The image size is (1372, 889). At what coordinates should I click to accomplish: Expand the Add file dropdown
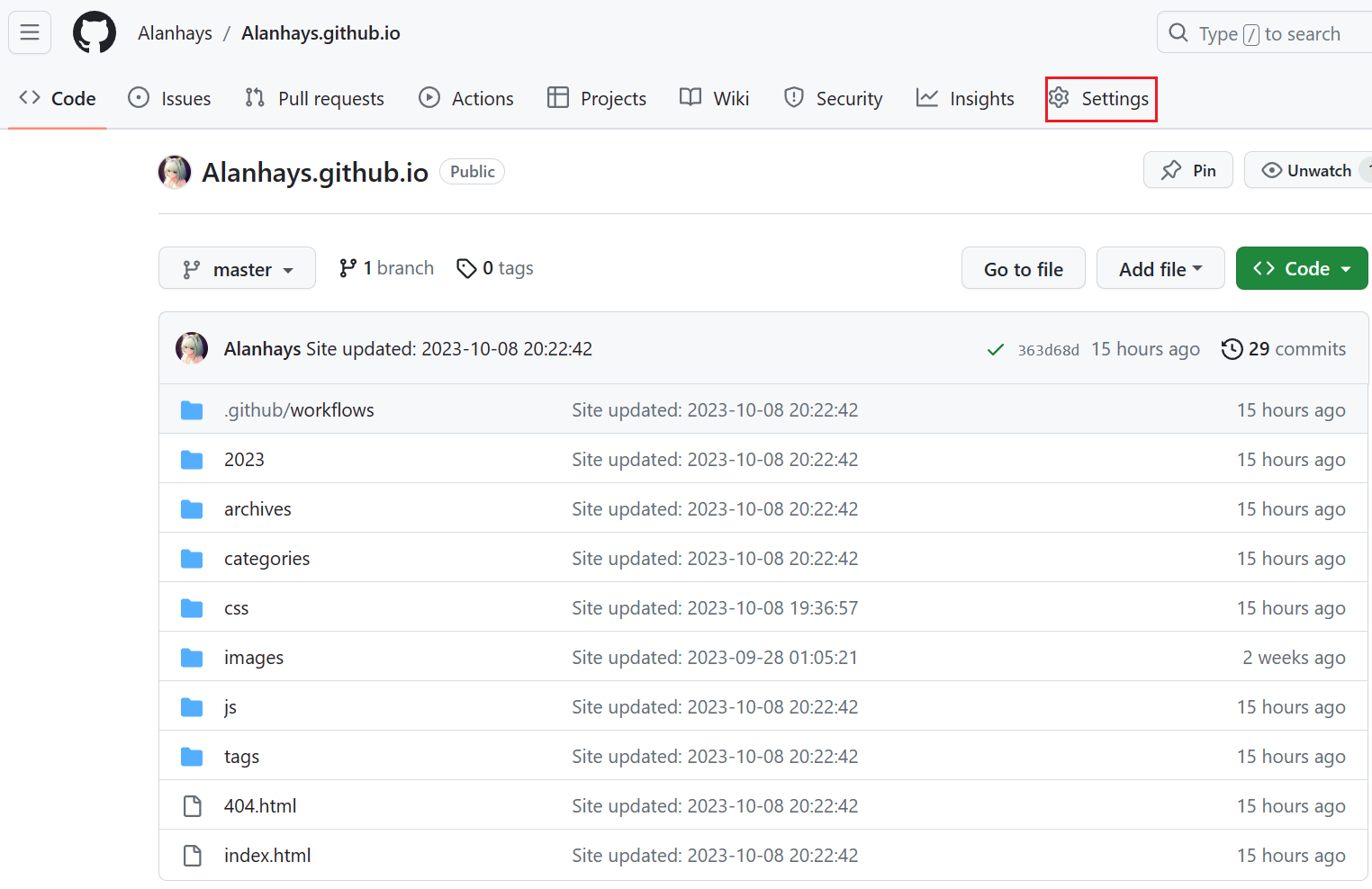click(x=1160, y=268)
